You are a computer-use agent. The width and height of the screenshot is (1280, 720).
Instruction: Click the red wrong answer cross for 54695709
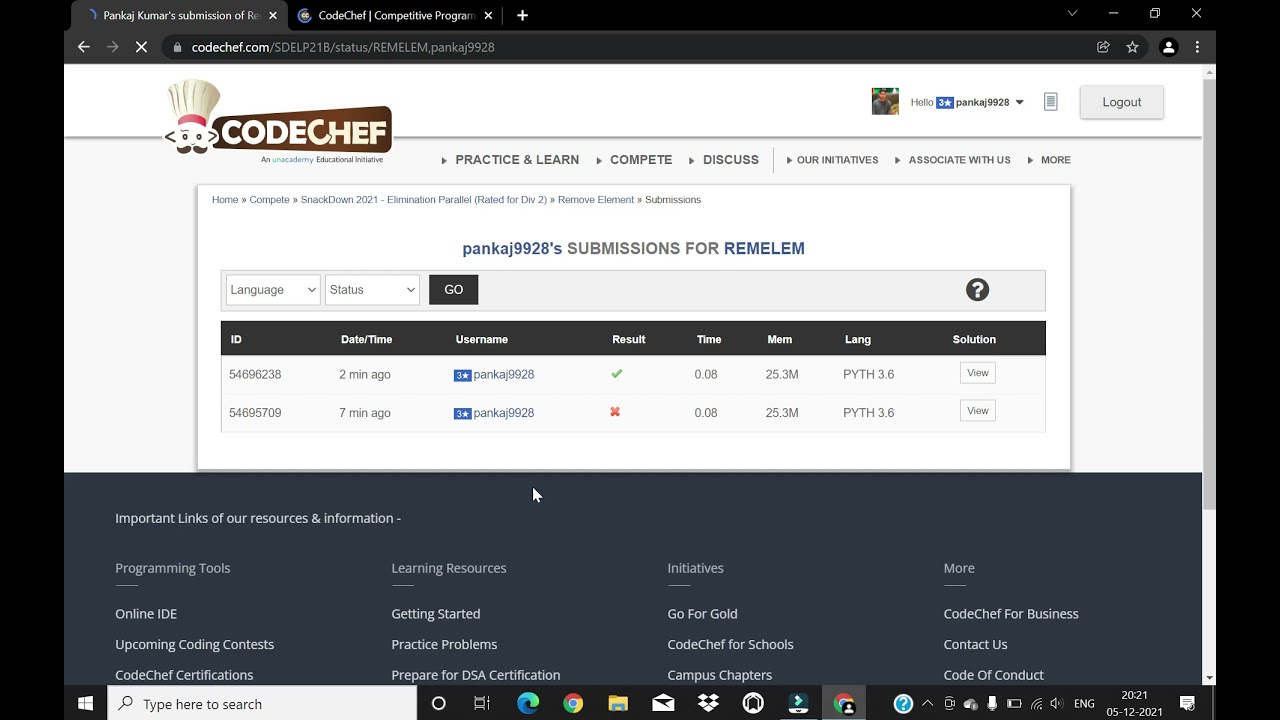[615, 412]
